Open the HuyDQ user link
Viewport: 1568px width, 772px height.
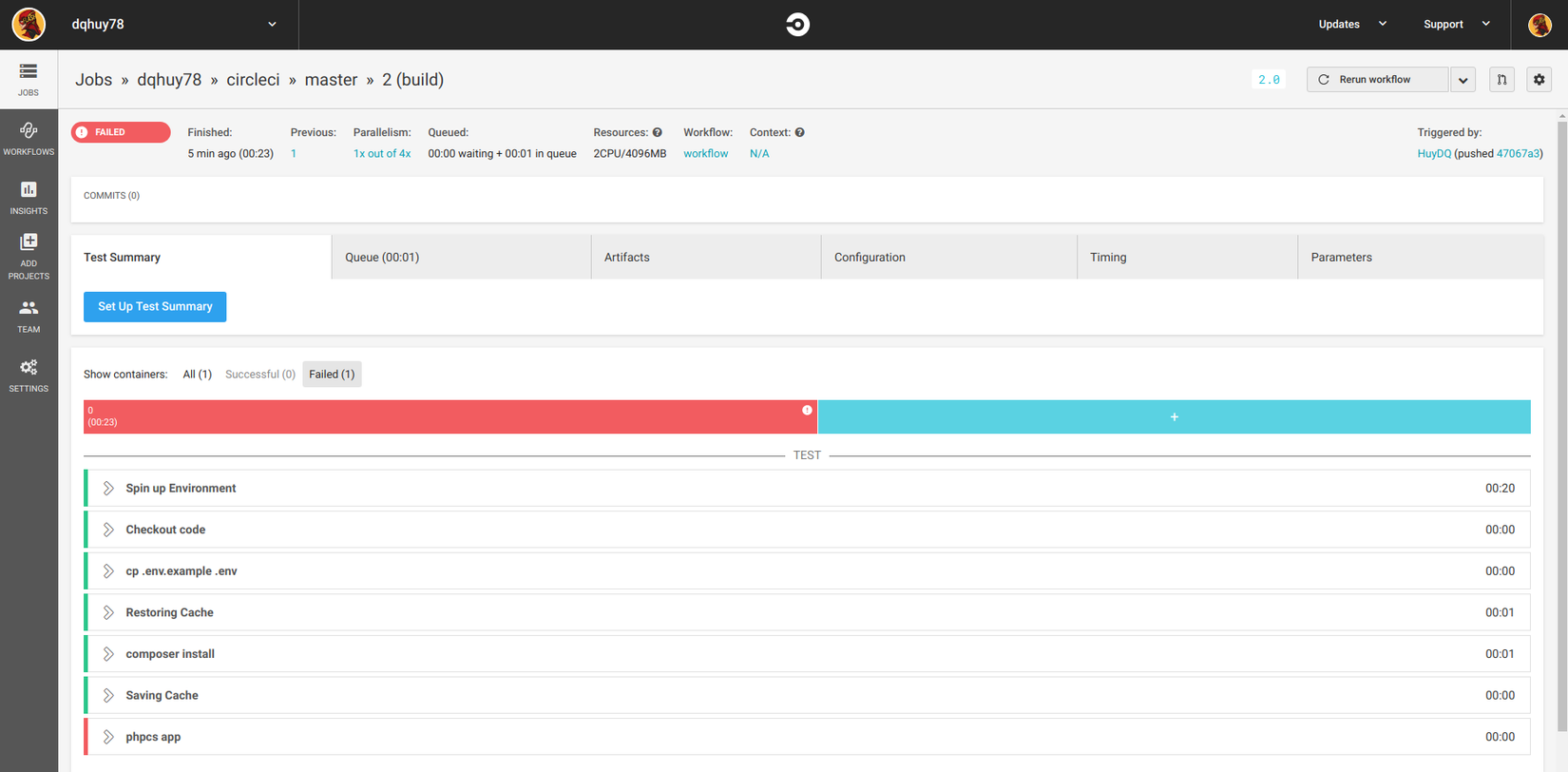coord(1434,154)
